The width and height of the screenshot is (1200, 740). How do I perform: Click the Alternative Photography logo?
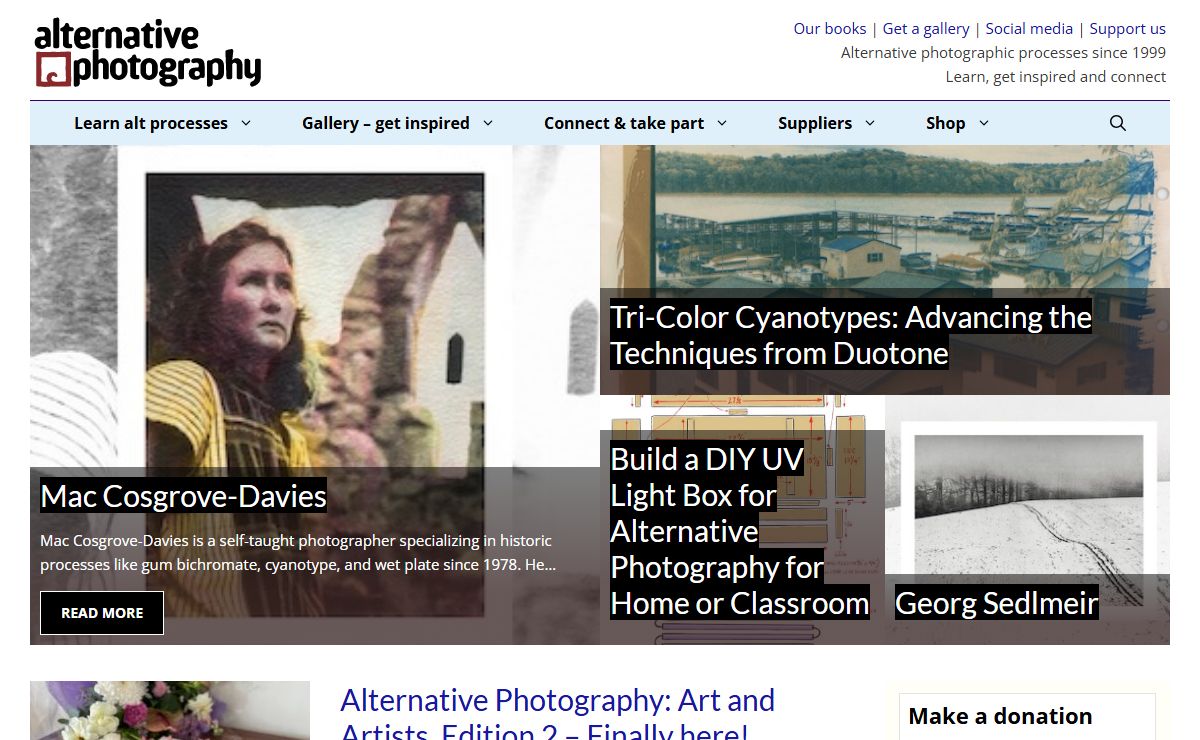tap(148, 52)
